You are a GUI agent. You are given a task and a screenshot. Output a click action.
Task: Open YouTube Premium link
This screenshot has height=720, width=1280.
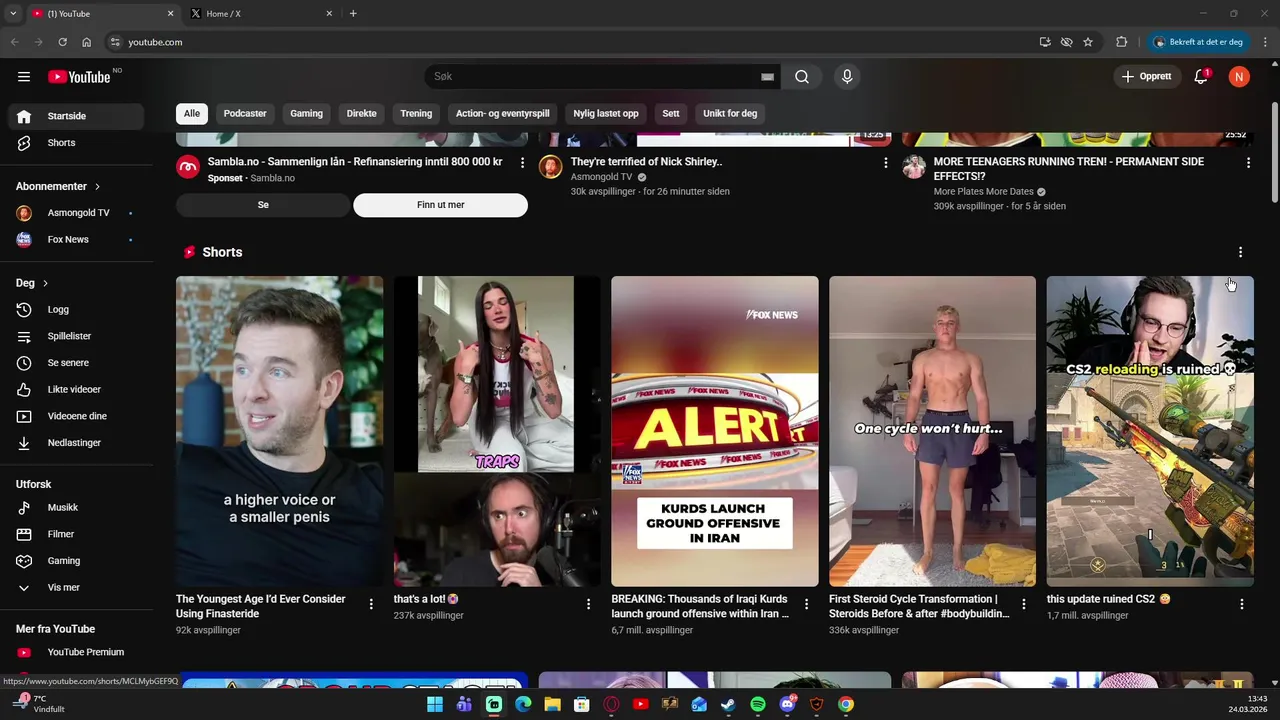tap(76, 652)
